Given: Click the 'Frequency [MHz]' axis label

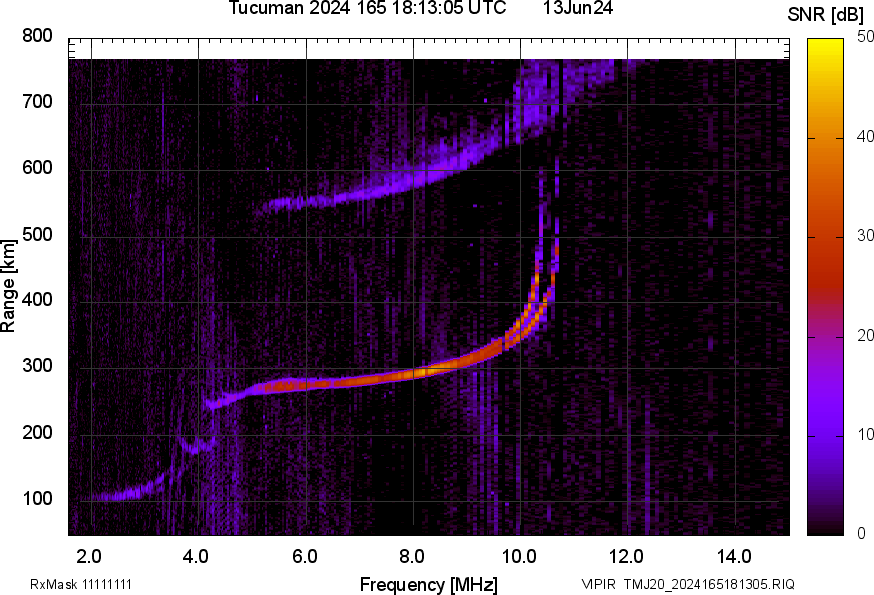Looking at the screenshot, I should click(x=429, y=584).
